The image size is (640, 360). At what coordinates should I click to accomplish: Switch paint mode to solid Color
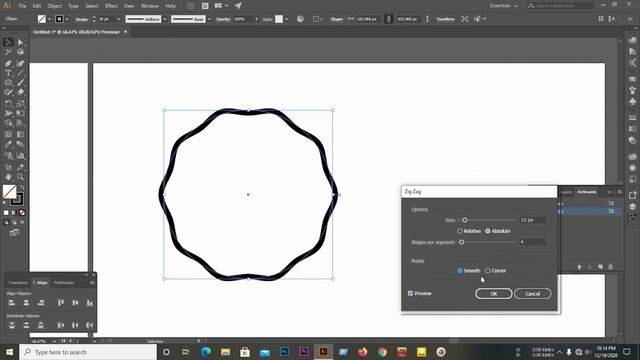click(x=6, y=213)
